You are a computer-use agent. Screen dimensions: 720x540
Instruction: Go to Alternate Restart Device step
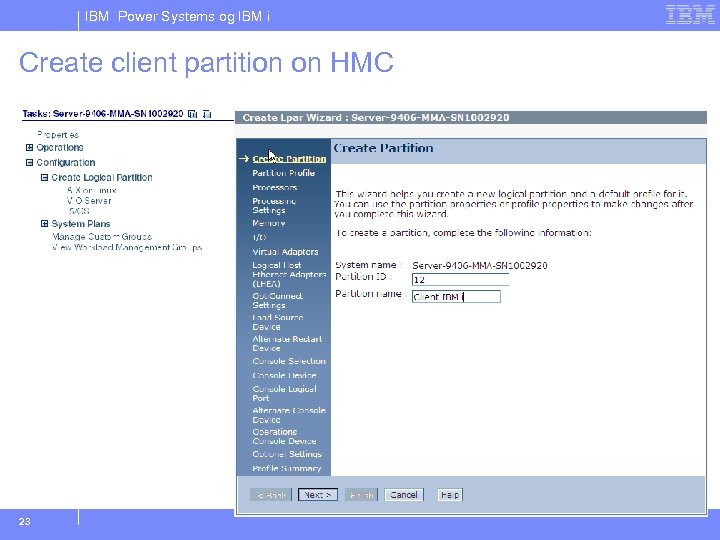[287, 343]
